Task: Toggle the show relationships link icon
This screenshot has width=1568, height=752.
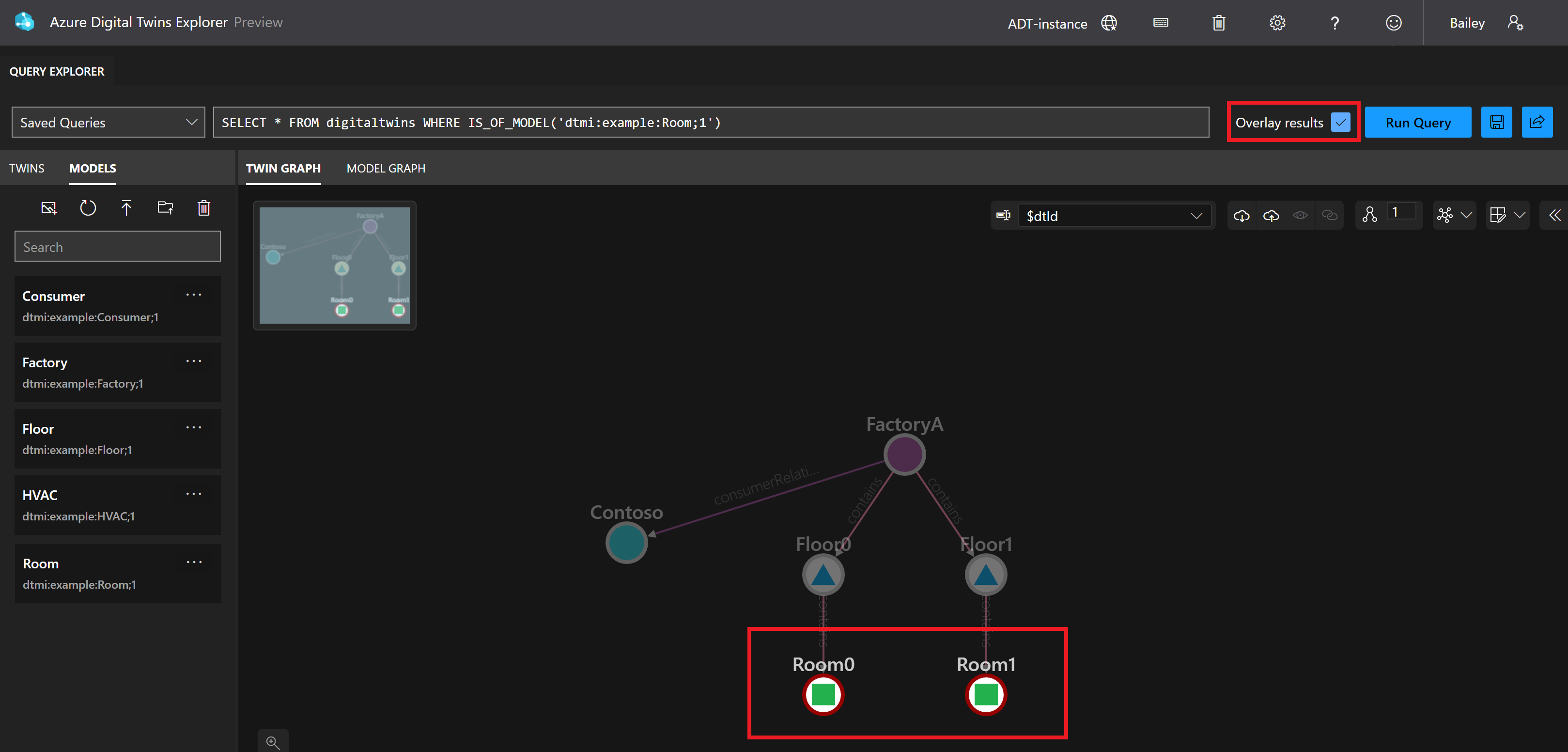Action: point(1329,216)
